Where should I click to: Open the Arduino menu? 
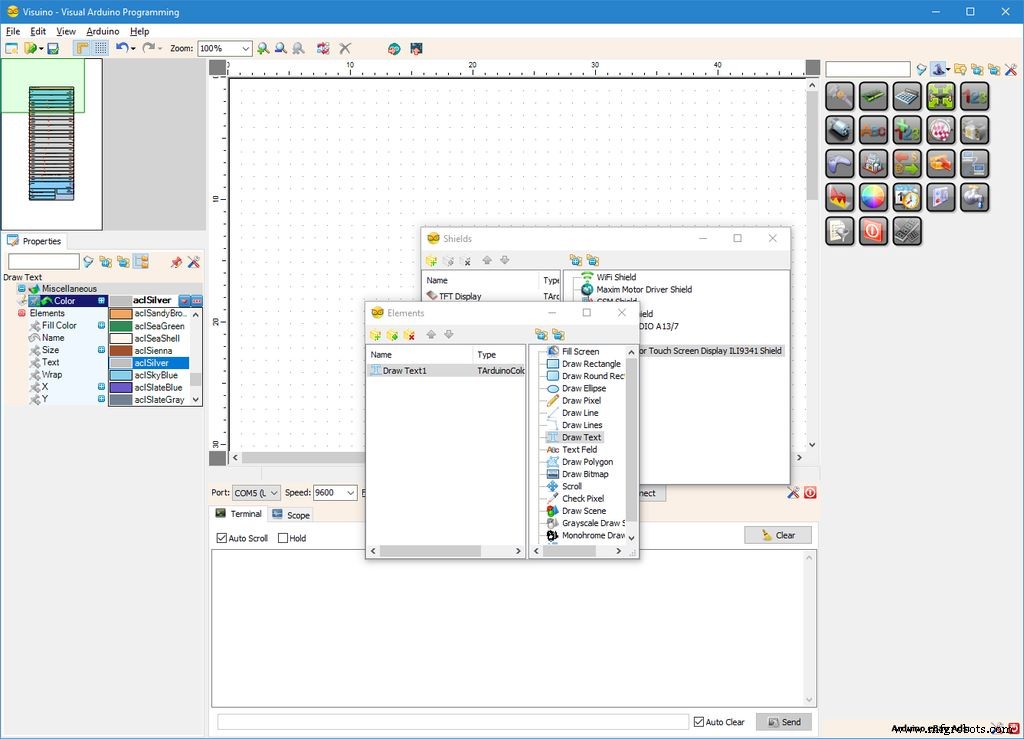pyautogui.click(x=101, y=31)
